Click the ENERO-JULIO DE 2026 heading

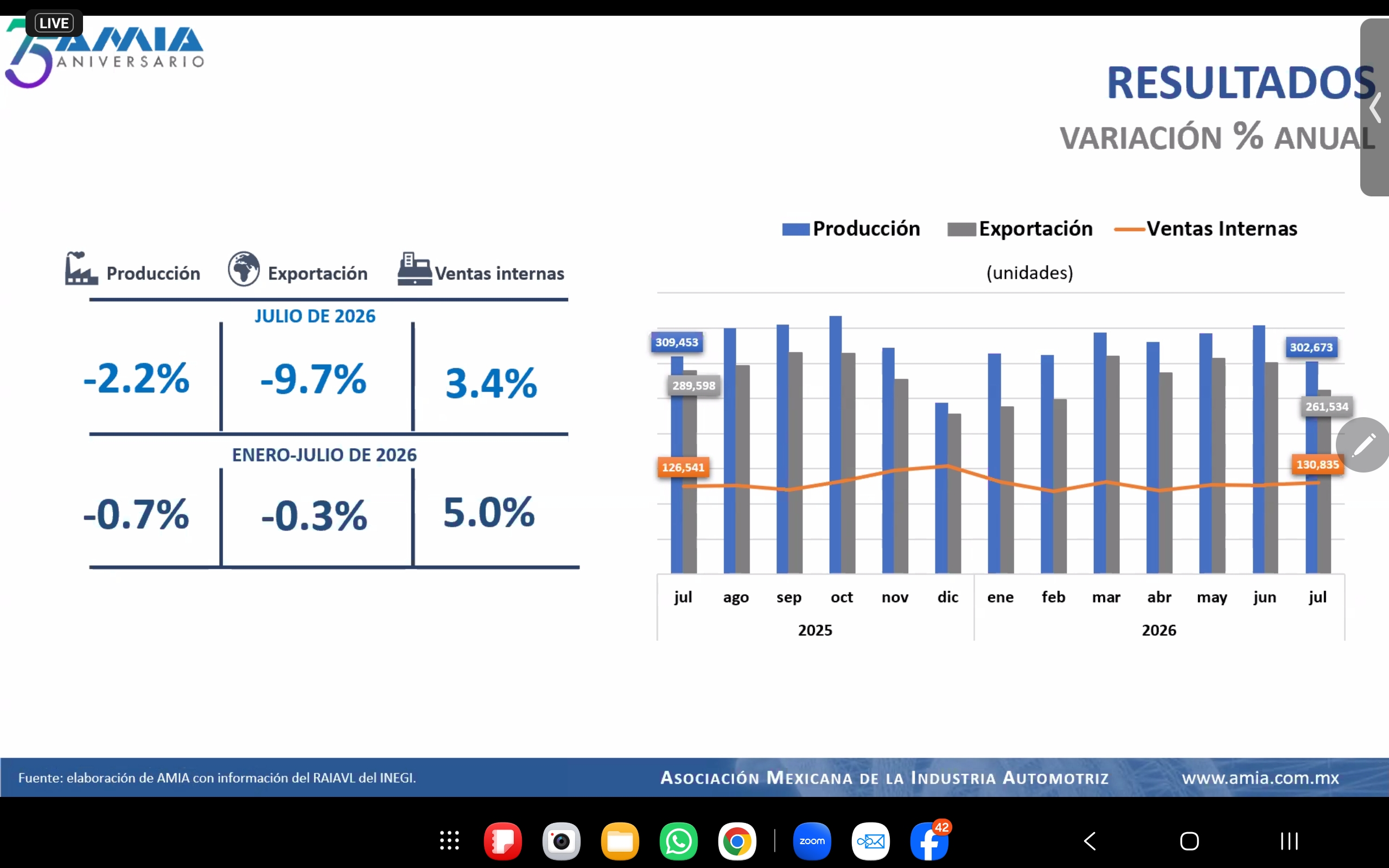tap(324, 455)
